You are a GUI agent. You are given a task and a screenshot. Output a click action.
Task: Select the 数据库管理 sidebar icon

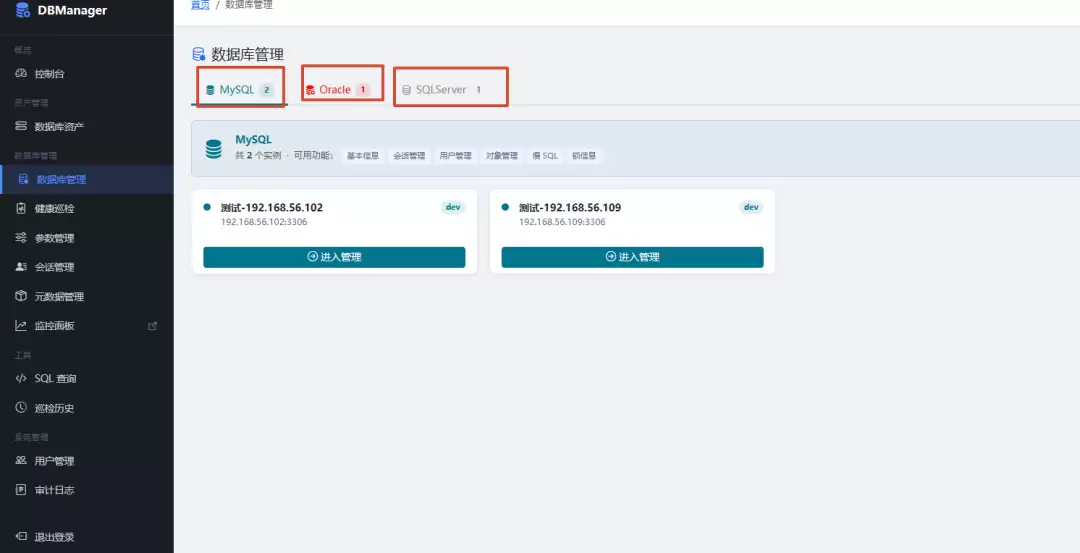[23, 179]
